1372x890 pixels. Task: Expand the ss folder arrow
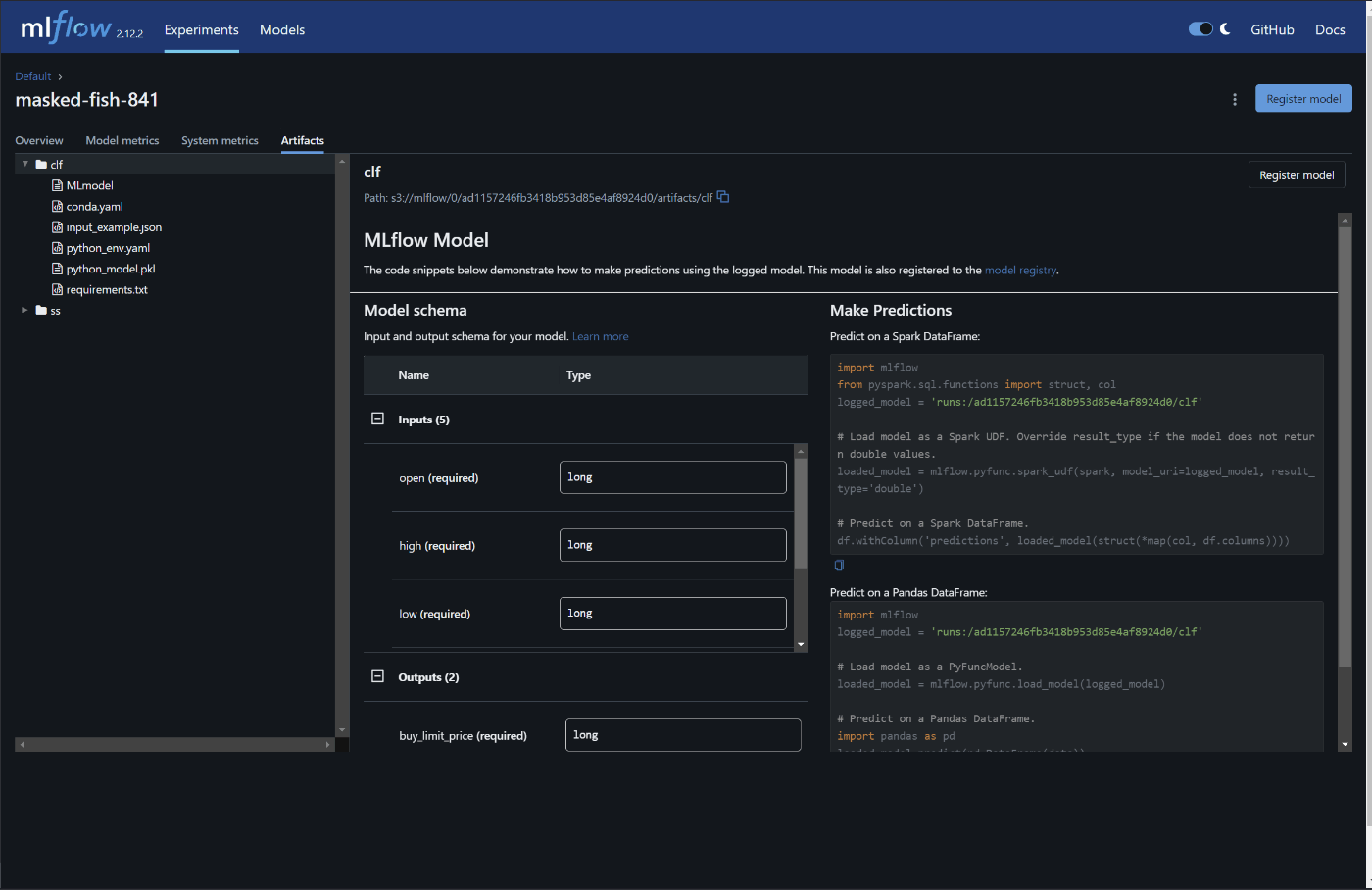(x=25, y=310)
